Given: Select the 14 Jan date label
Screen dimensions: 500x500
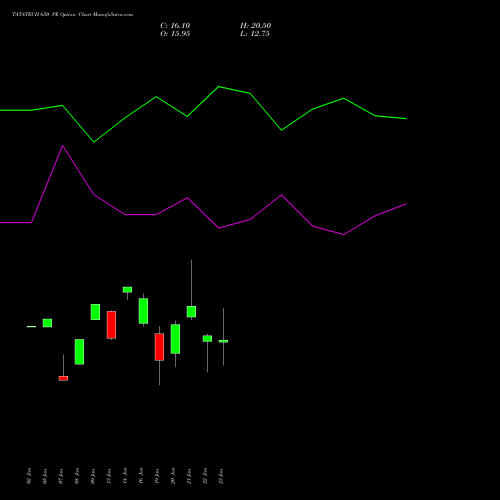Looking at the screenshot, I should [125, 476].
